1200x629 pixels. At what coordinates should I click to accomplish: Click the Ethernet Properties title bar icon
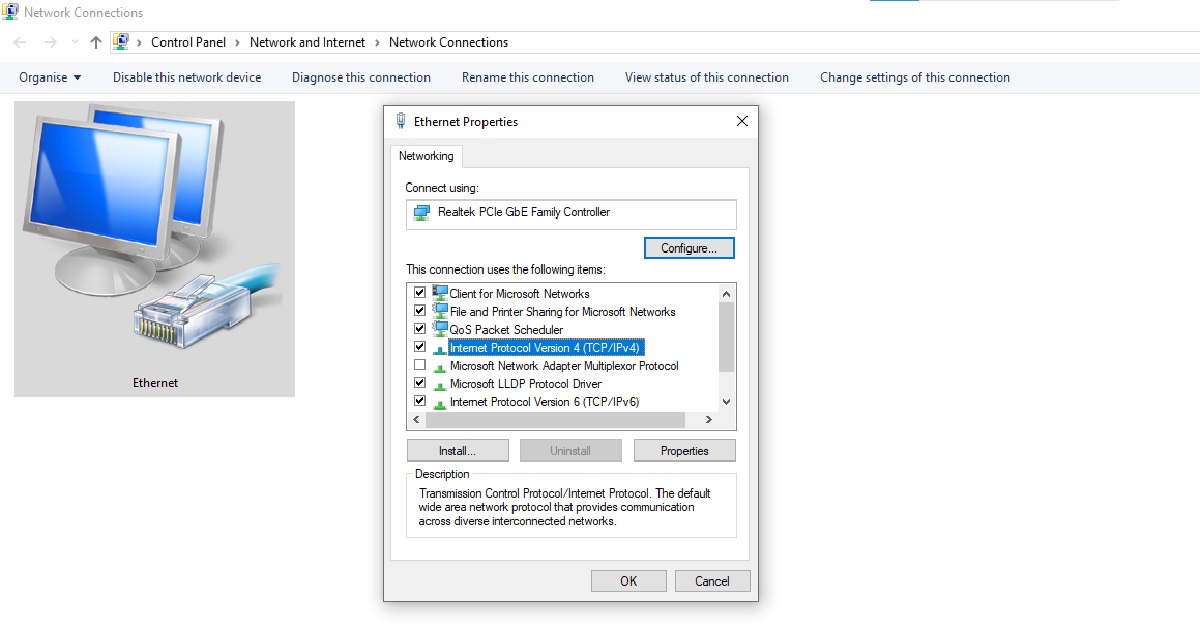tap(401, 121)
